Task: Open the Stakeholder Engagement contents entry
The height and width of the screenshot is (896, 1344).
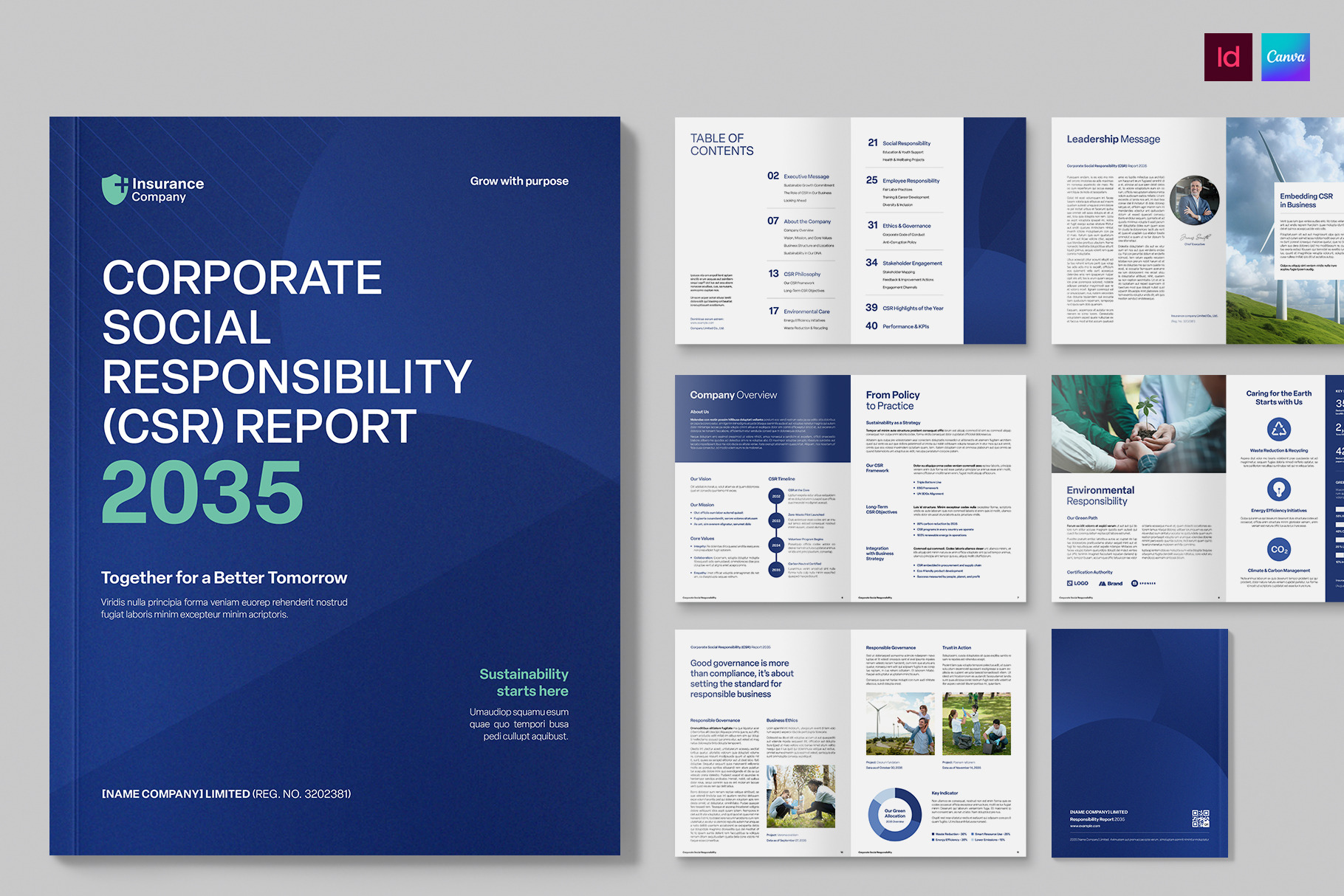Action: point(911,263)
